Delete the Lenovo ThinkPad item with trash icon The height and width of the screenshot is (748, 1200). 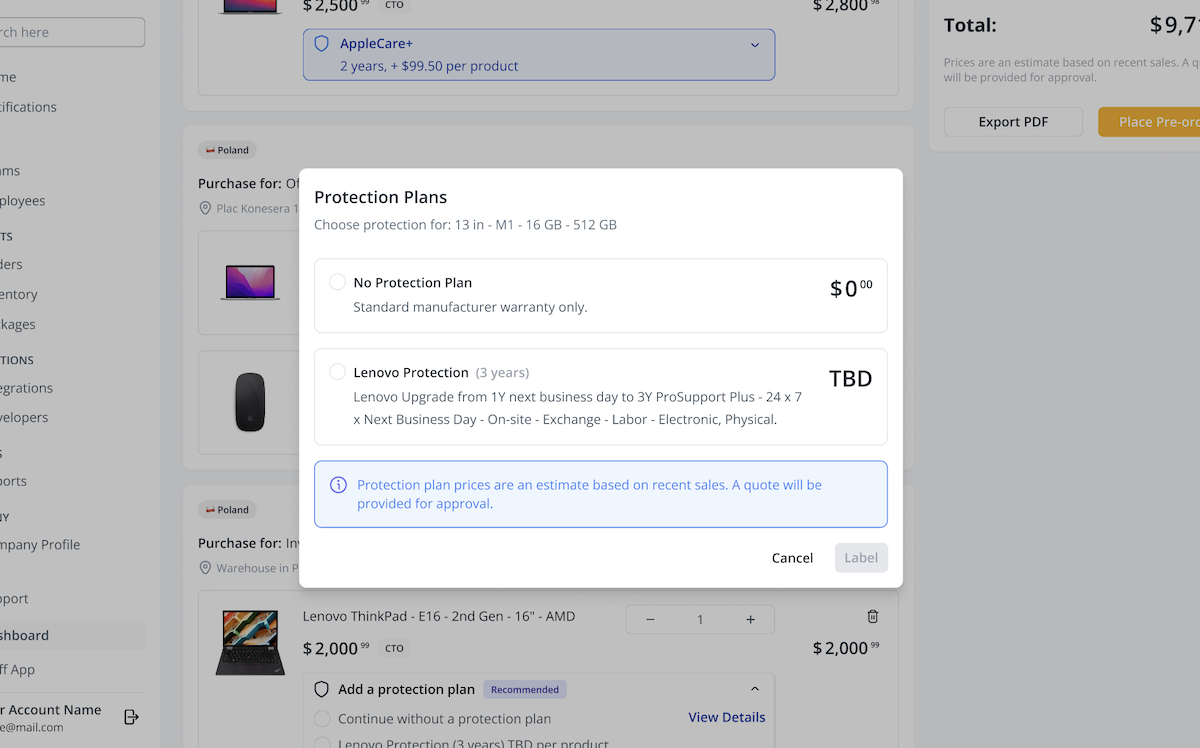(x=872, y=617)
